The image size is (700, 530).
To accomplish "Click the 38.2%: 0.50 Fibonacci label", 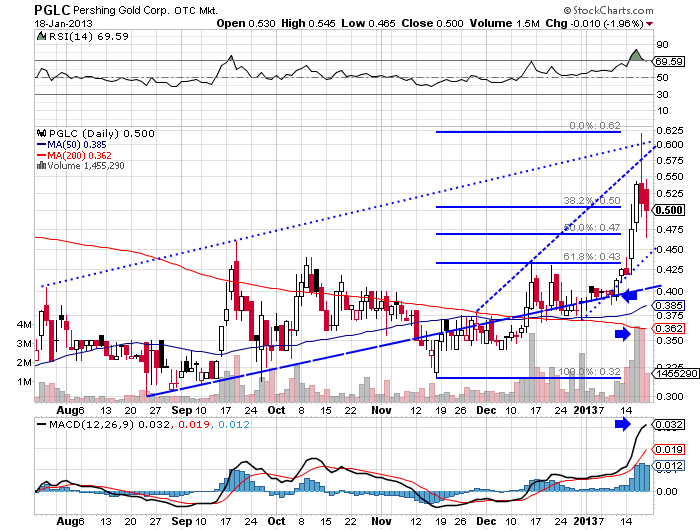I will point(592,200).
